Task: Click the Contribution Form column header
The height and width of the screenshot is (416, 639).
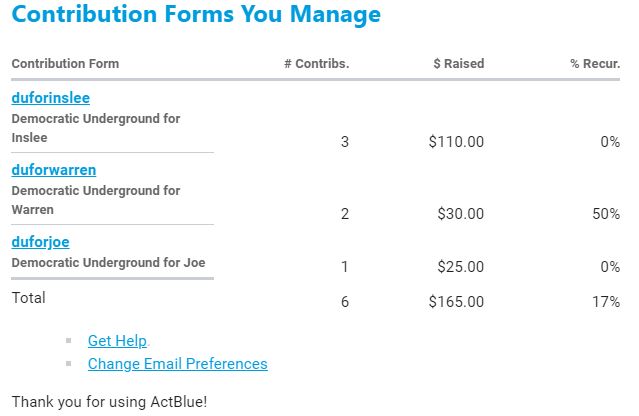Action: point(65,64)
